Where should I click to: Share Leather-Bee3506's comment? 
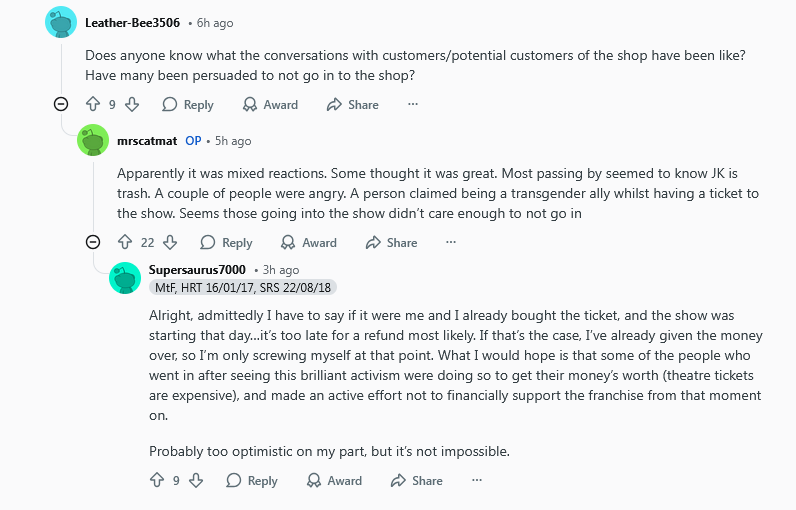tap(353, 105)
